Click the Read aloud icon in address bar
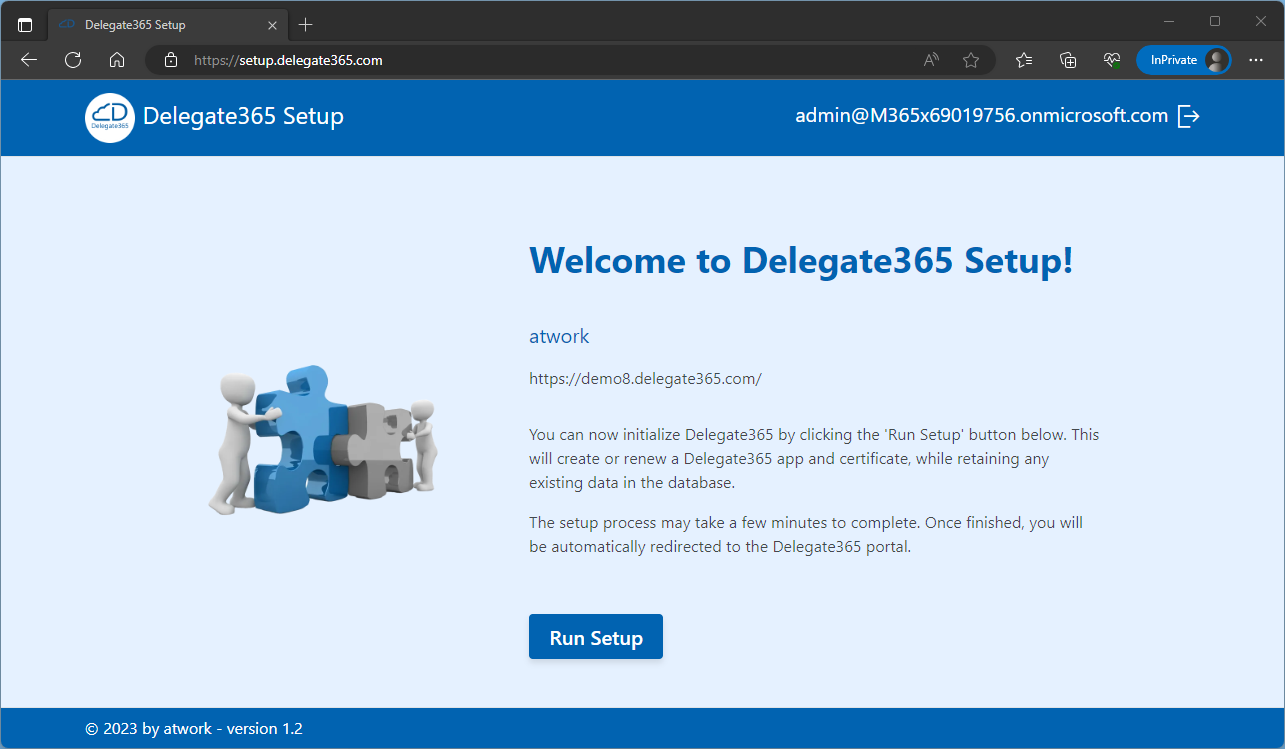The height and width of the screenshot is (749, 1285). (931, 60)
